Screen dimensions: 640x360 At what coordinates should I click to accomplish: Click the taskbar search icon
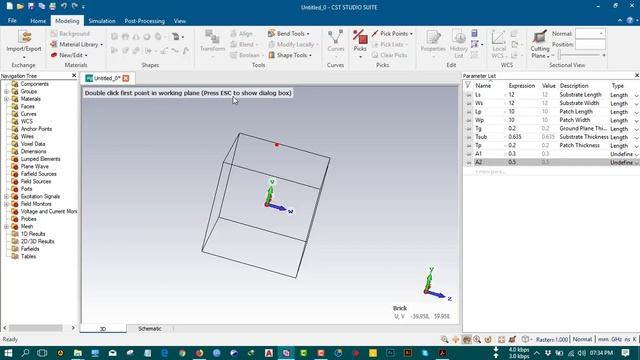point(25,353)
